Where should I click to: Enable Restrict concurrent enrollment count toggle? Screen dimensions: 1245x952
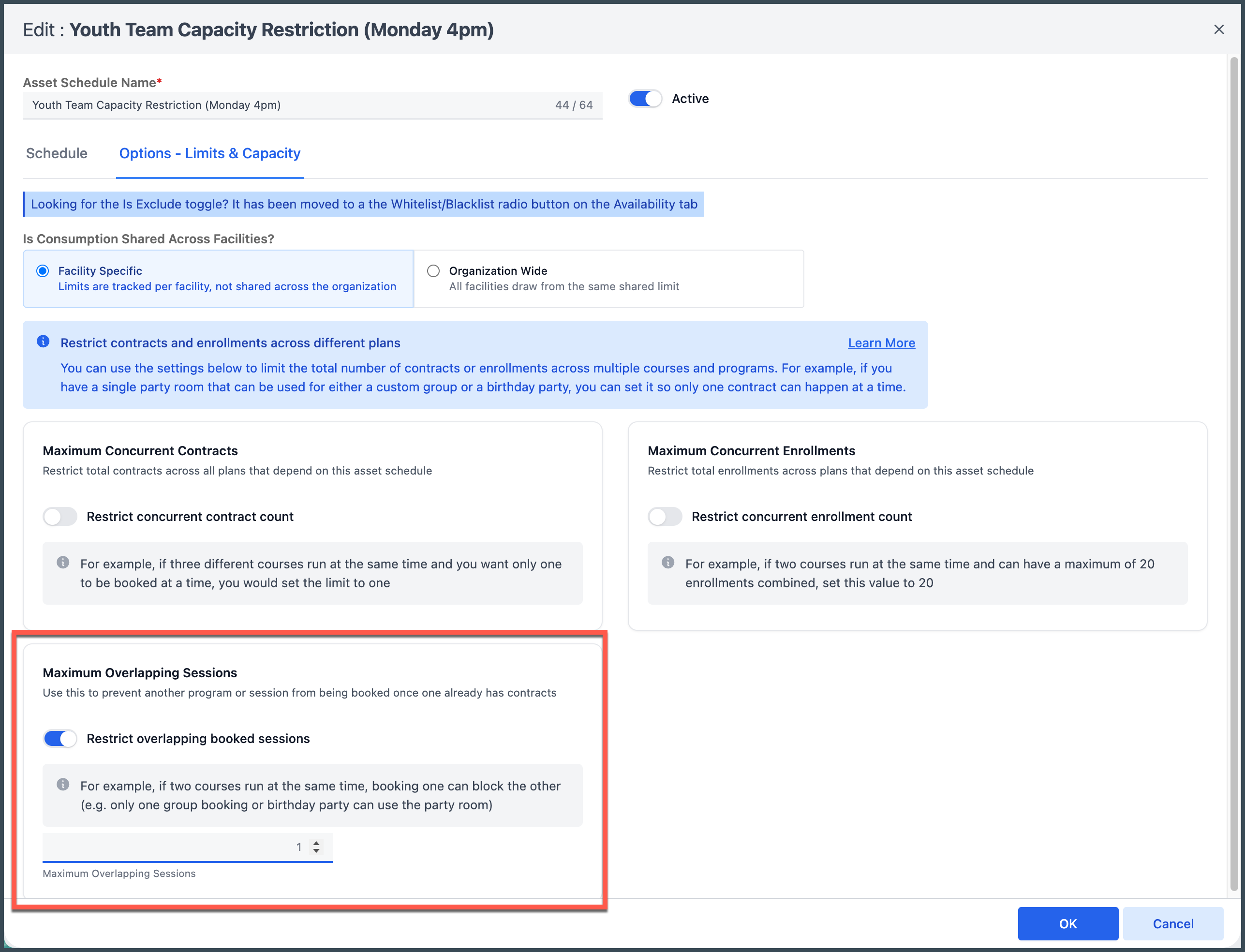(665, 516)
